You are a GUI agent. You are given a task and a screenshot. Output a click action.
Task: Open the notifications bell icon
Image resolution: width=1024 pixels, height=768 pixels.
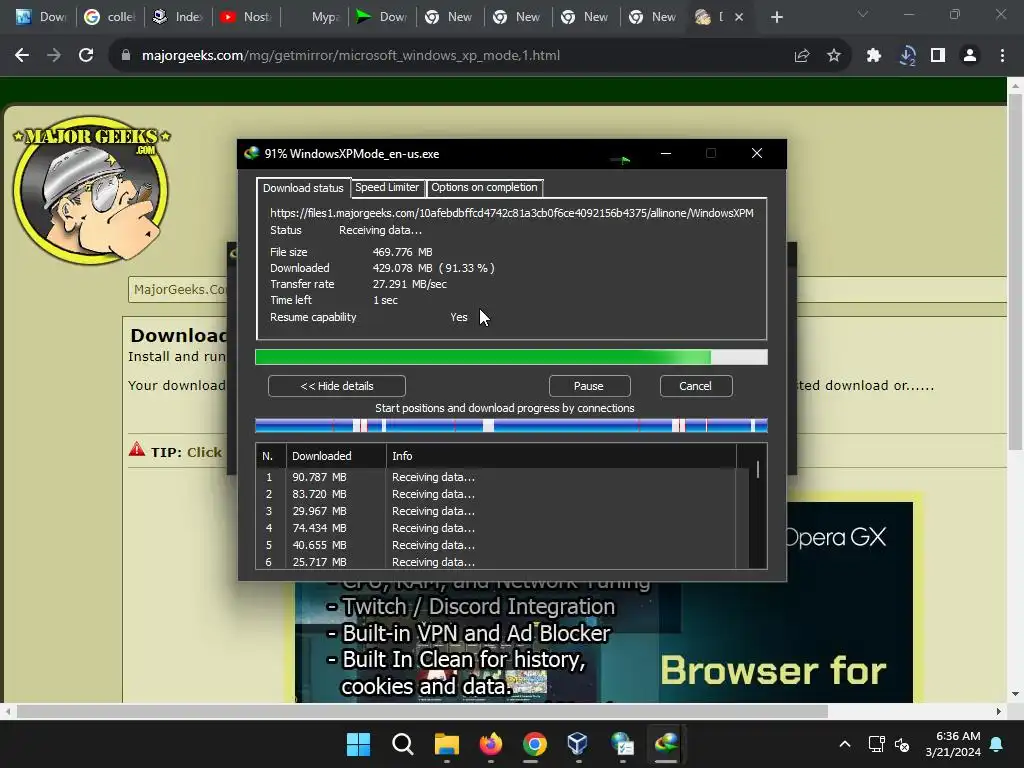pos(997,744)
